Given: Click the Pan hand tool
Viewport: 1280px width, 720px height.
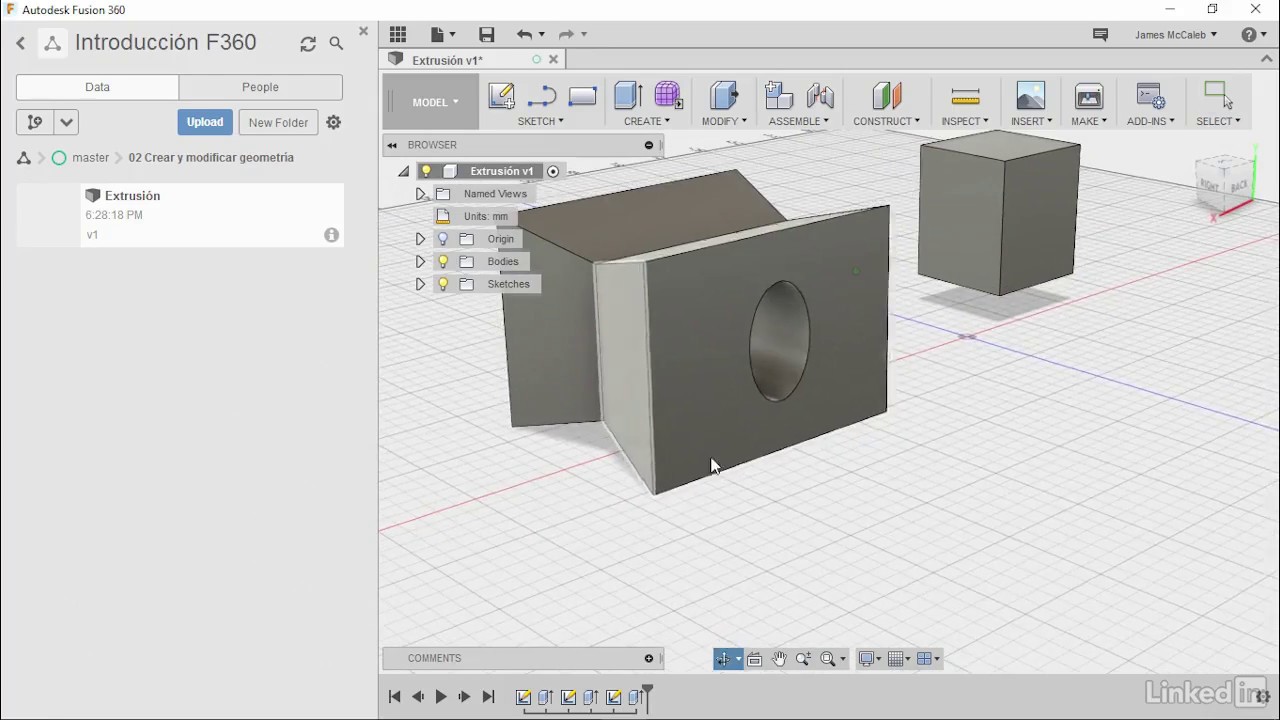Looking at the screenshot, I should click(779, 659).
